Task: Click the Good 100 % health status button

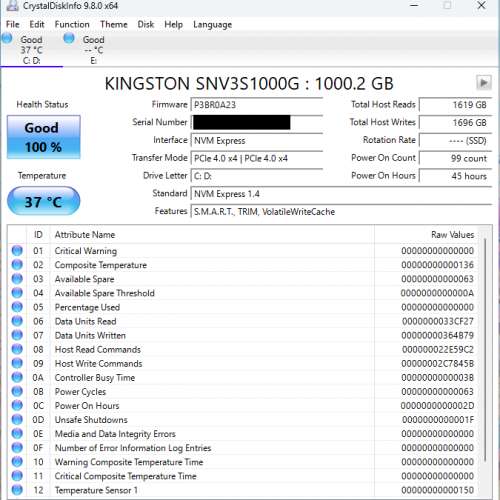Action: tap(43, 137)
